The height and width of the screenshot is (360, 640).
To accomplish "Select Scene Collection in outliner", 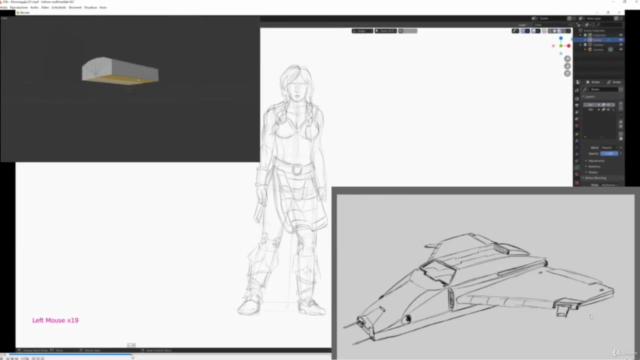I will pos(594,31).
